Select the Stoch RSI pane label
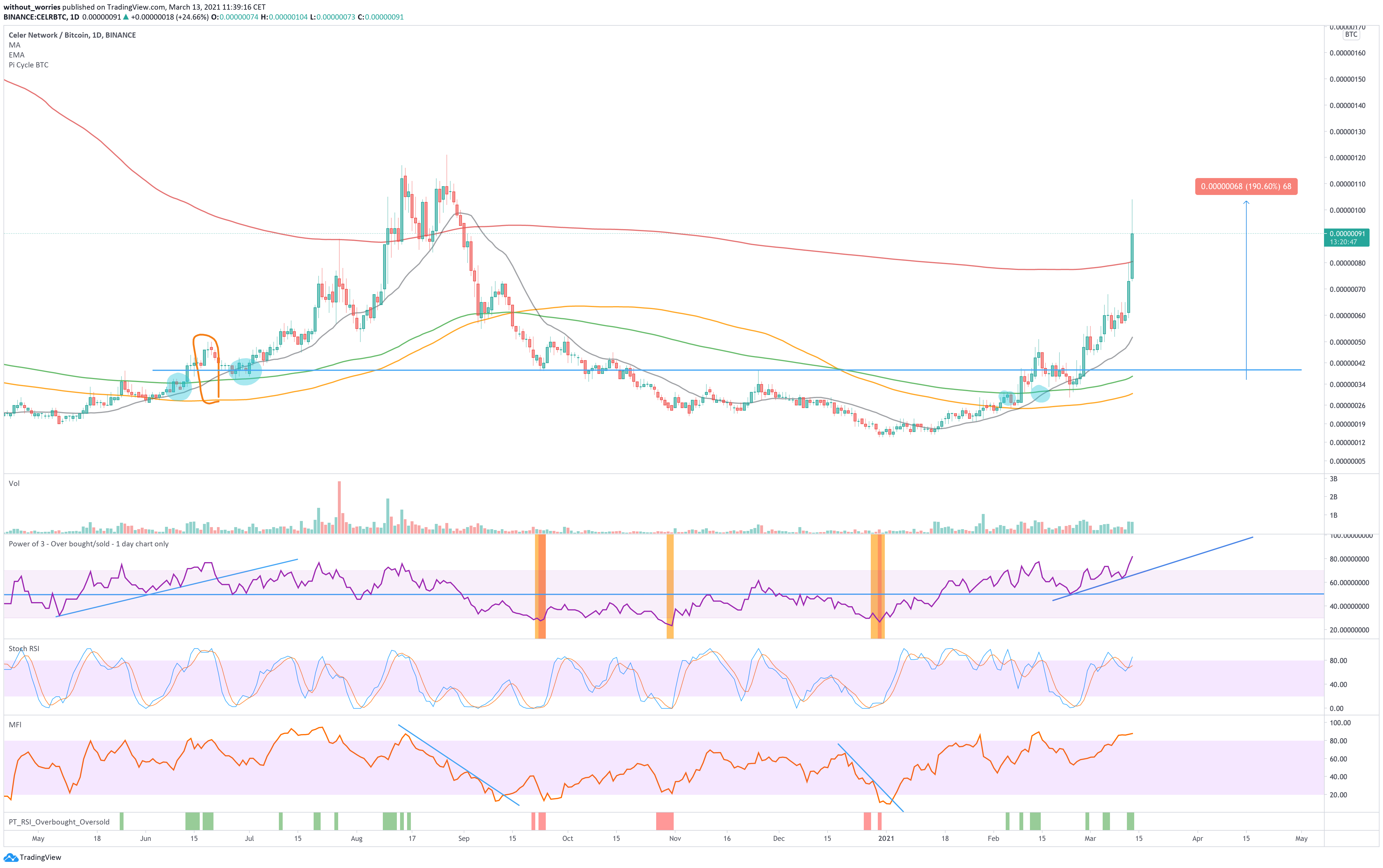This screenshot has height=868, width=1383. (x=24, y=649)
